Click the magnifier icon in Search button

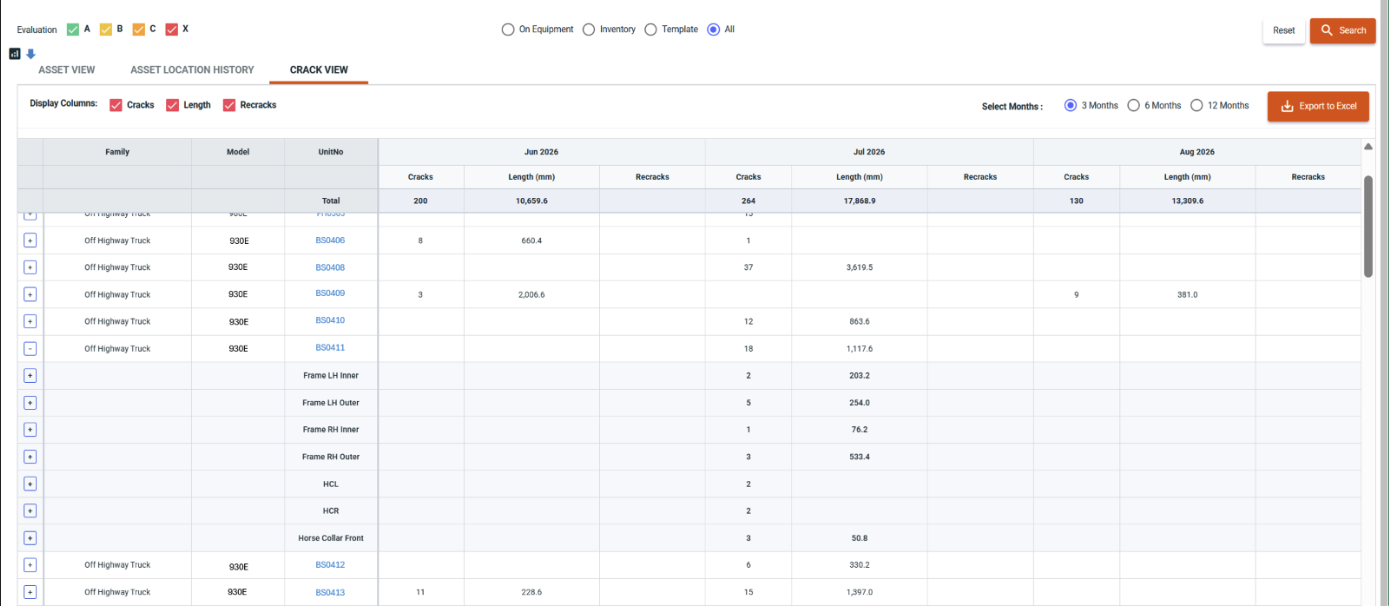(x=1326, y=30)
